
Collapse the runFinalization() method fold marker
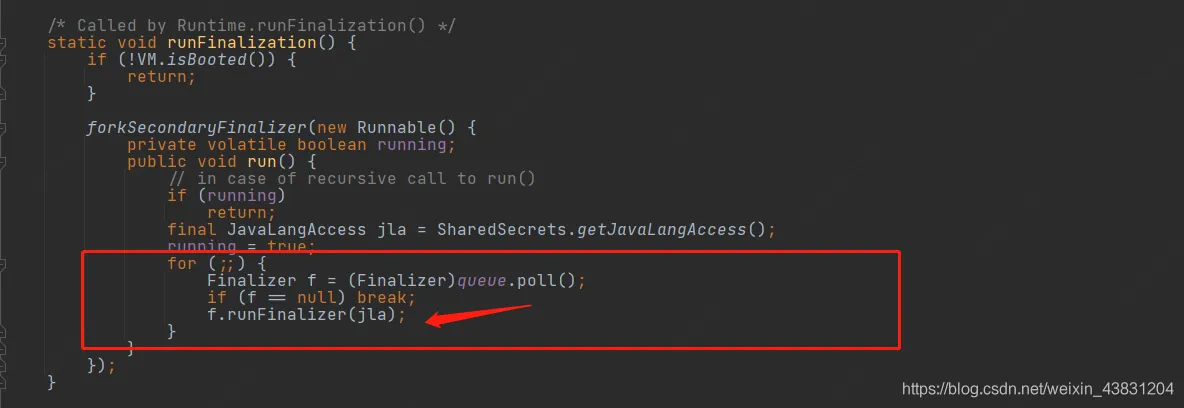(3, 43)
